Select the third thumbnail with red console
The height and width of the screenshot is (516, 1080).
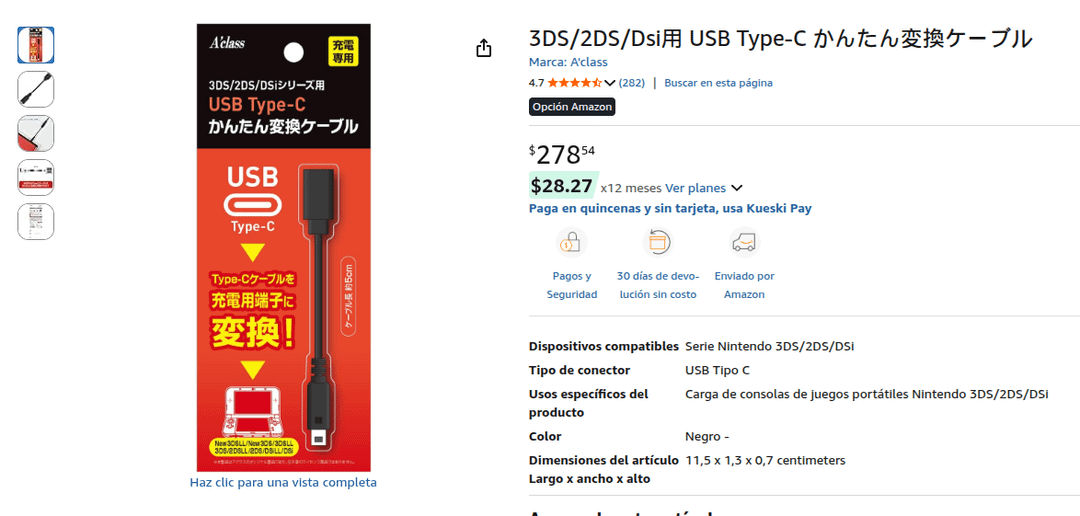(x=36, y=134)
